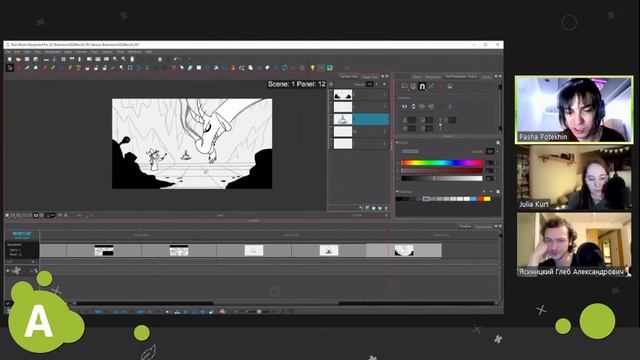Click the Open folder icon in toolbar

coord(18,59)
